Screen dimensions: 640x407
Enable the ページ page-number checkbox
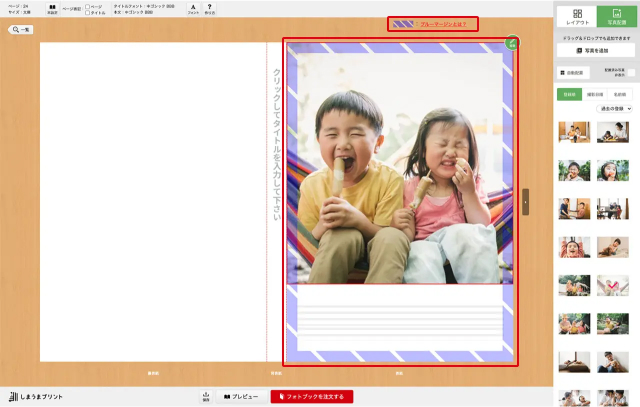87,7
